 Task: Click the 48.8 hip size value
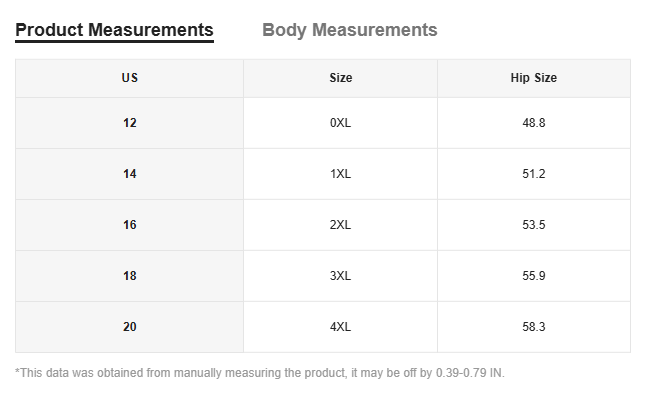point(533,123)
